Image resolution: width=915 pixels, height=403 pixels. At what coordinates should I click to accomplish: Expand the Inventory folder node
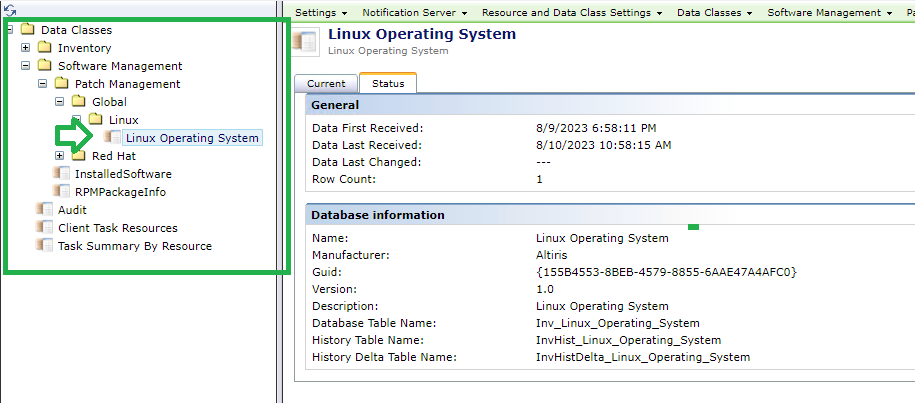coord(26,48)
